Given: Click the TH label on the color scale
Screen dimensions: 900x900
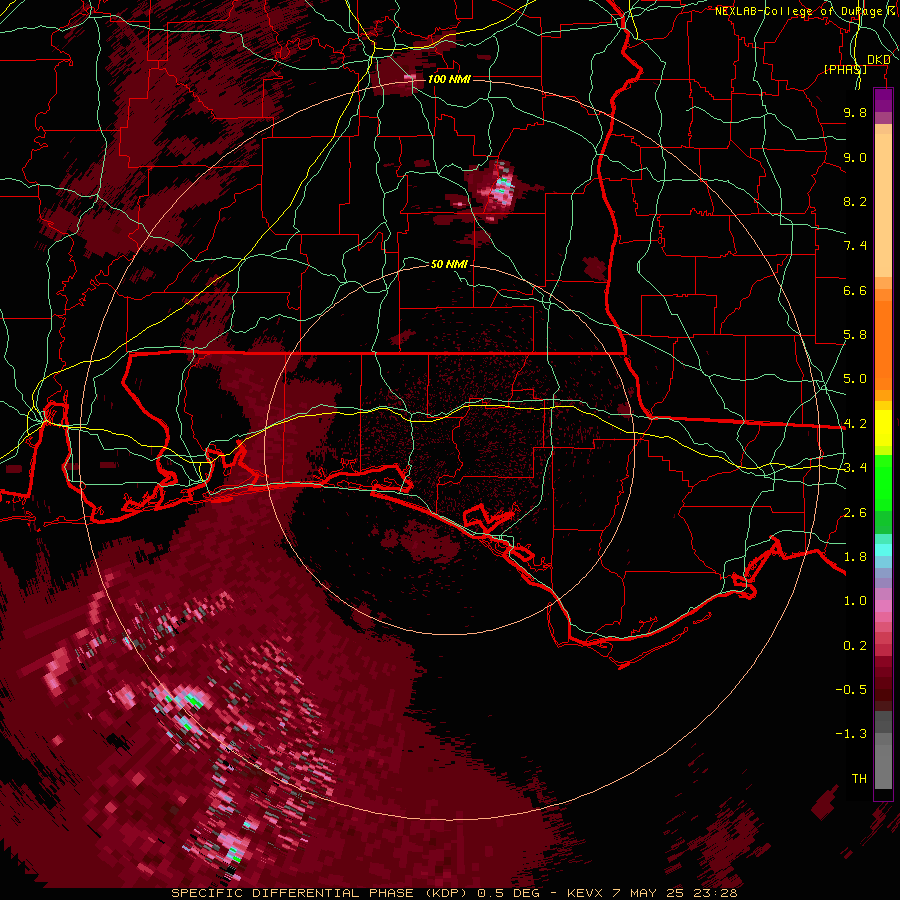Looking at the screenshot, I should tap(859, 779).
